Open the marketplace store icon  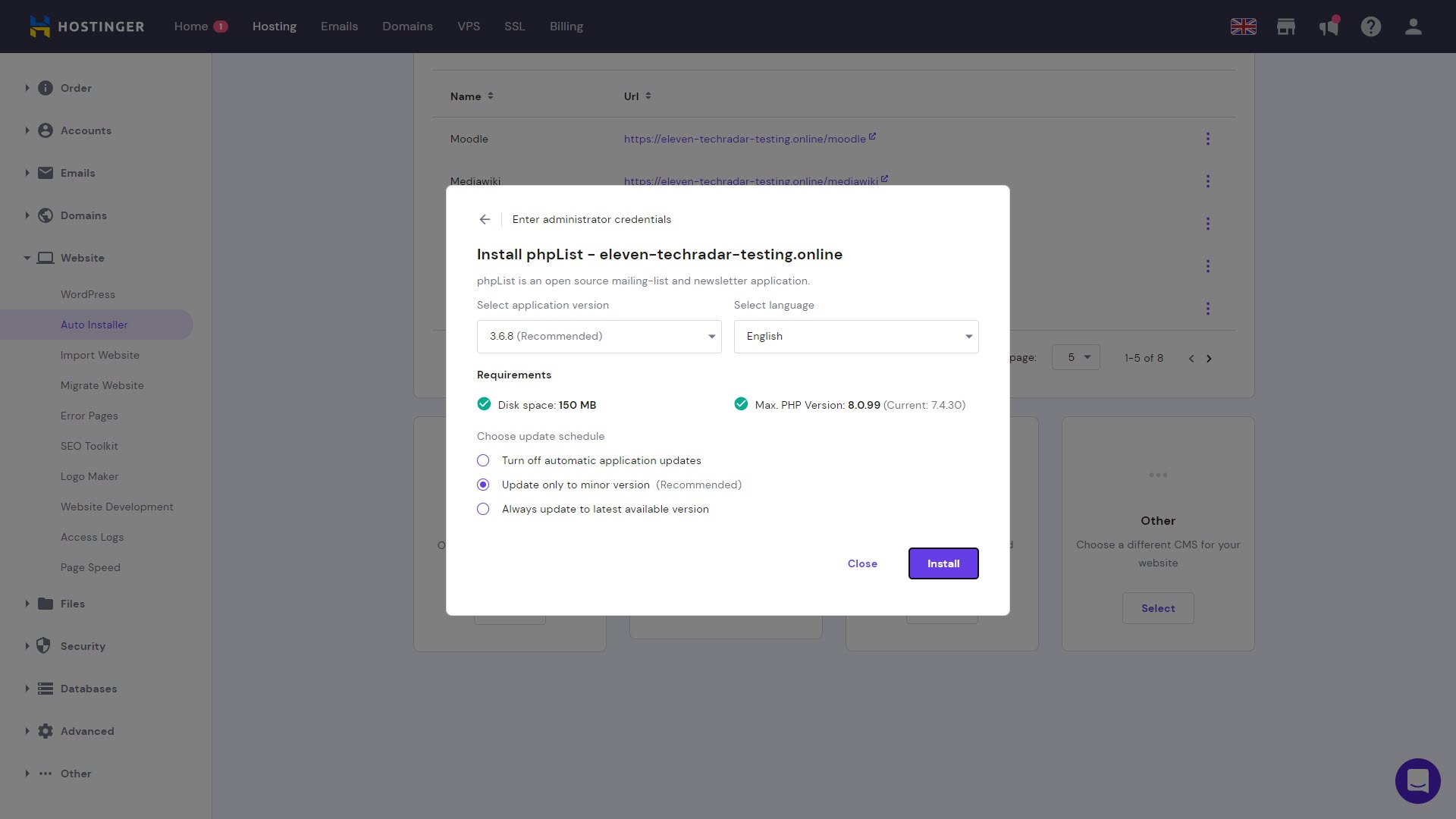pos(1285,27)
